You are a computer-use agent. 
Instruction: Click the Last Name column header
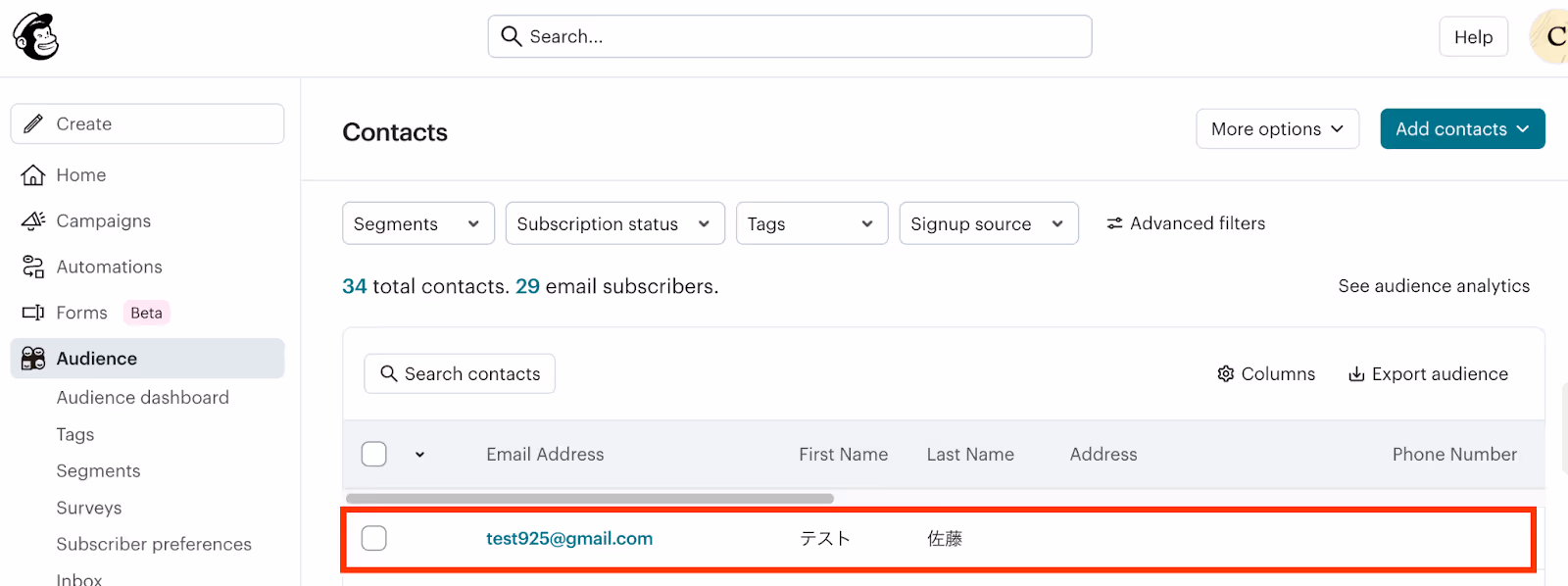click(x=970, y=454)
